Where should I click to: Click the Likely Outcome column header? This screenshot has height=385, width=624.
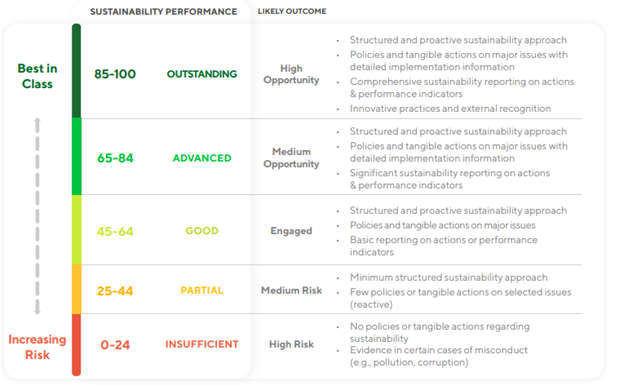[x=292, y=11]
